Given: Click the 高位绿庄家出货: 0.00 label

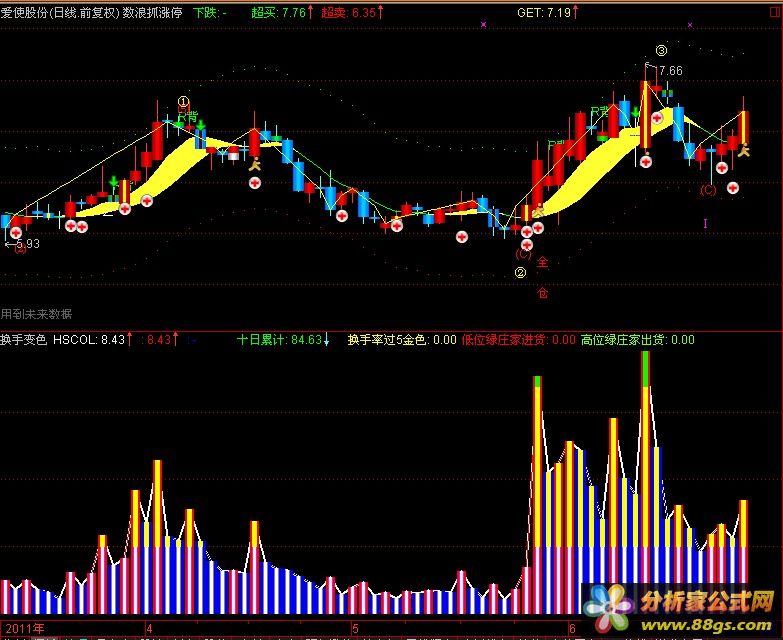Looking at the screenshot, I should 638,340.
